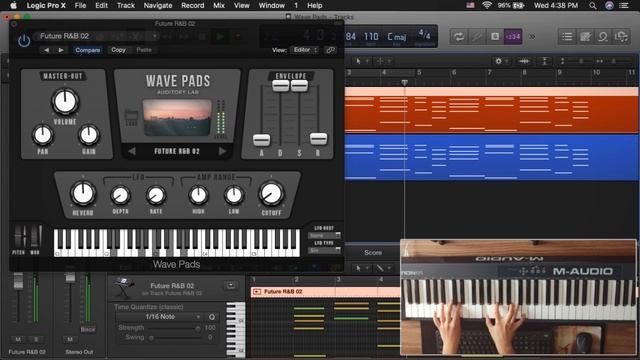Click the envelope Release fader
The width and height of the screenshot is (640, 360).
[x=318, y=139]
